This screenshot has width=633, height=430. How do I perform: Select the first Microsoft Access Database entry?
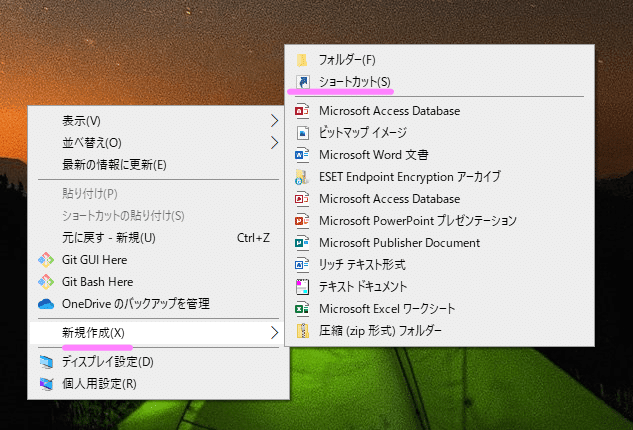coord(440,111)
